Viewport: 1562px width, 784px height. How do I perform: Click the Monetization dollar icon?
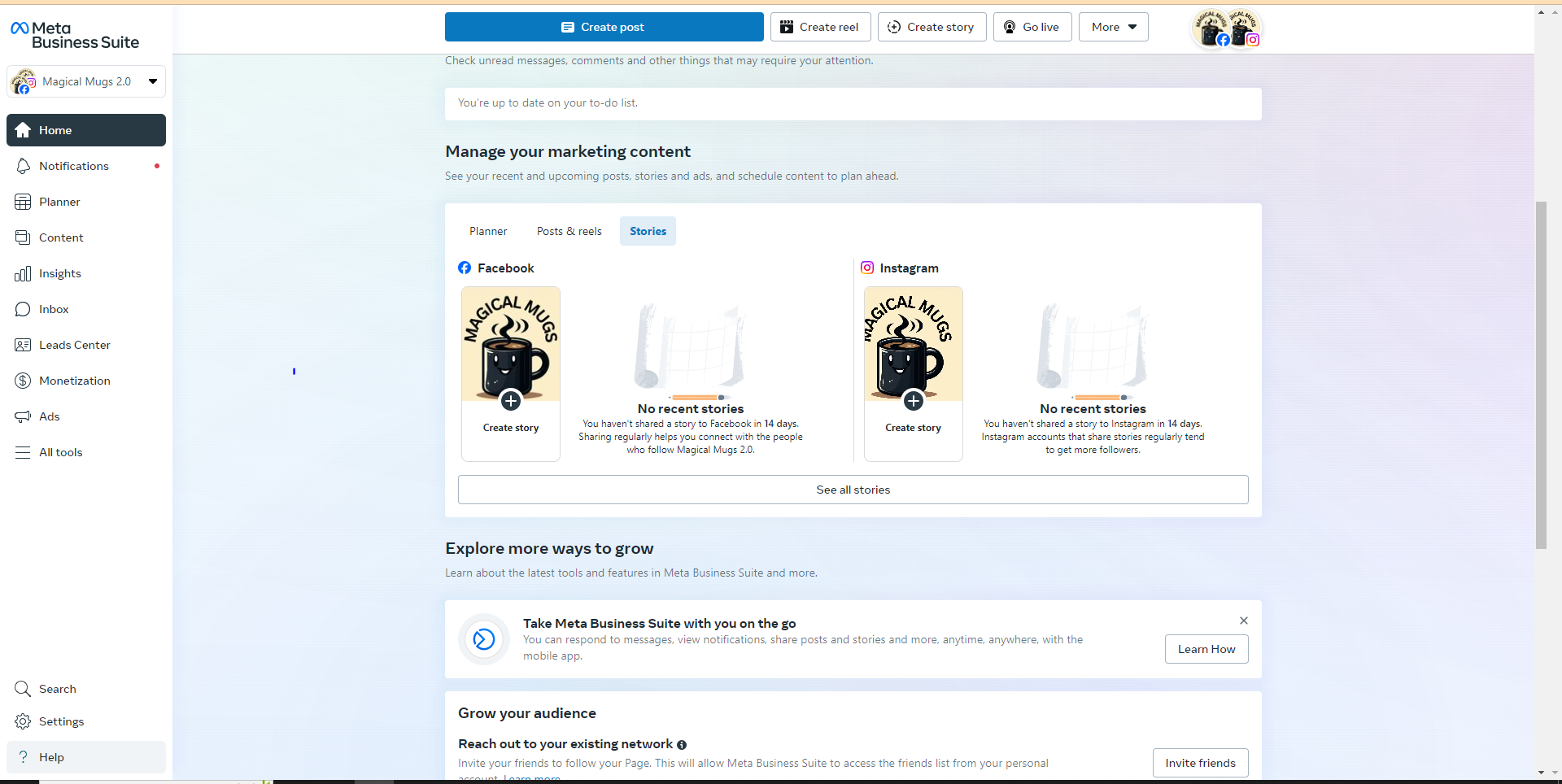pyautogui.click(x=23, y=381)
